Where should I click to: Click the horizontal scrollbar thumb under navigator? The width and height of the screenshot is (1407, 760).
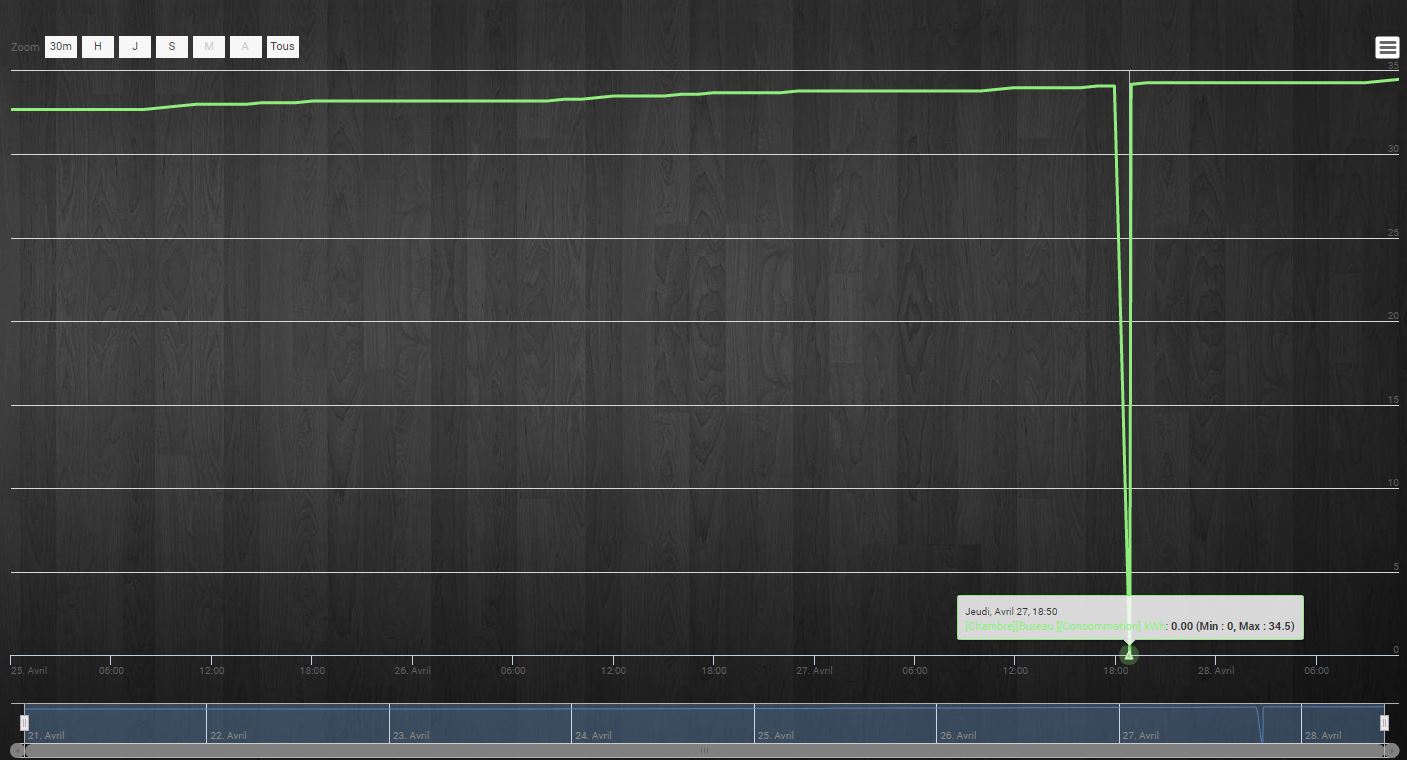(x=704, y=750)
